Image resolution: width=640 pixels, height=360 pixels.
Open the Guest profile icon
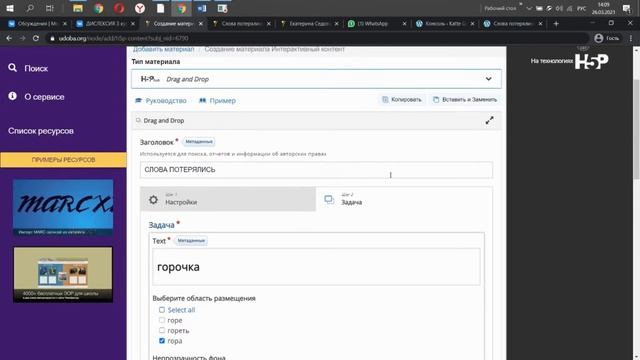click(599, 38)
